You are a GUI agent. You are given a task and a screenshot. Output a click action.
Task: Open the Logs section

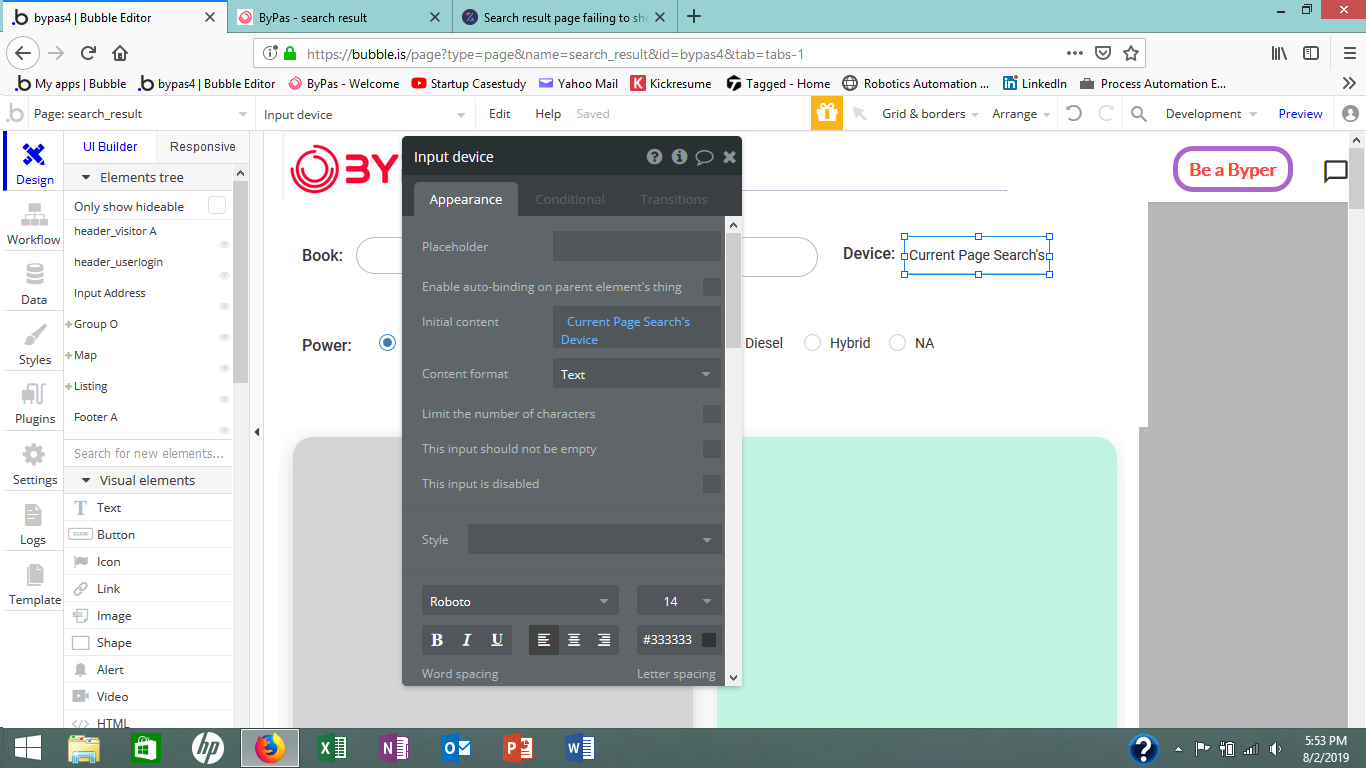click(34, 524)
